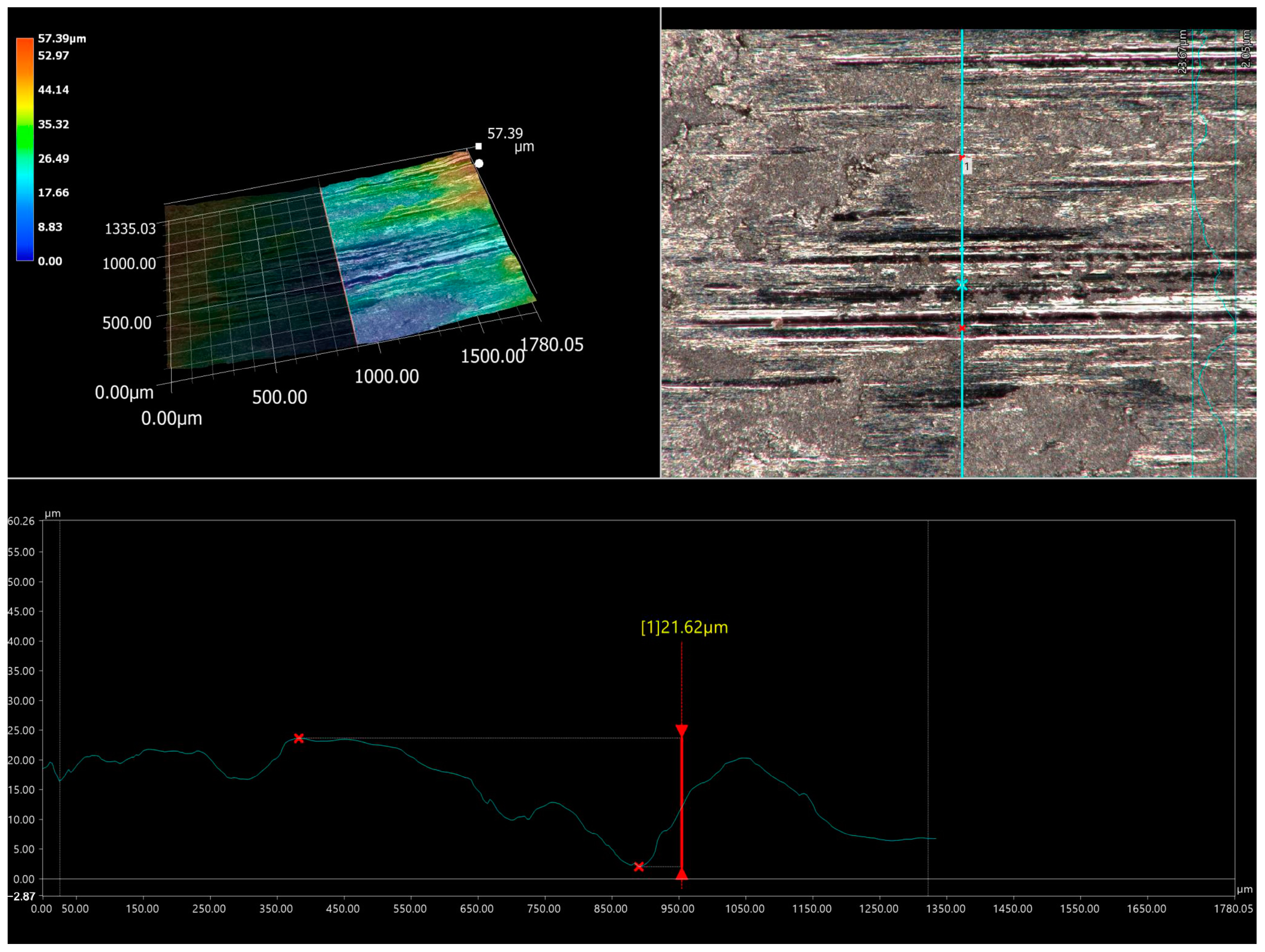Click the white circle height indicator icon
1265x952 pixels.
(x=479, y=165)
